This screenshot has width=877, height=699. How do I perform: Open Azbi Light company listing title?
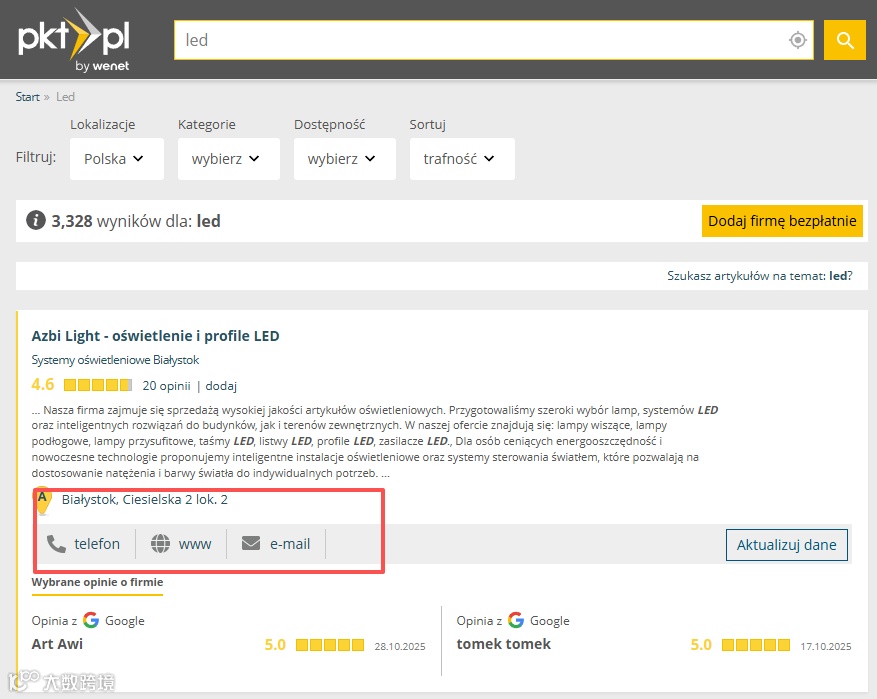155,336
